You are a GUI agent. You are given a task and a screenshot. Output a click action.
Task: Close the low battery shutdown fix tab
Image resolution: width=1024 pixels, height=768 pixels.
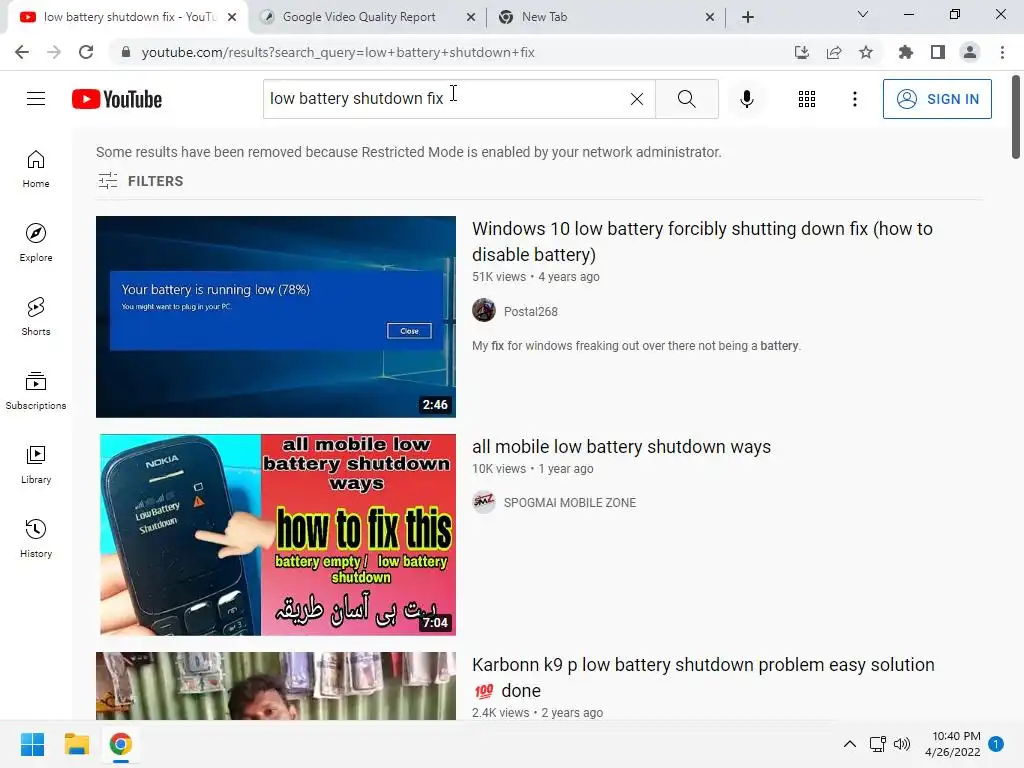(232, 18)
